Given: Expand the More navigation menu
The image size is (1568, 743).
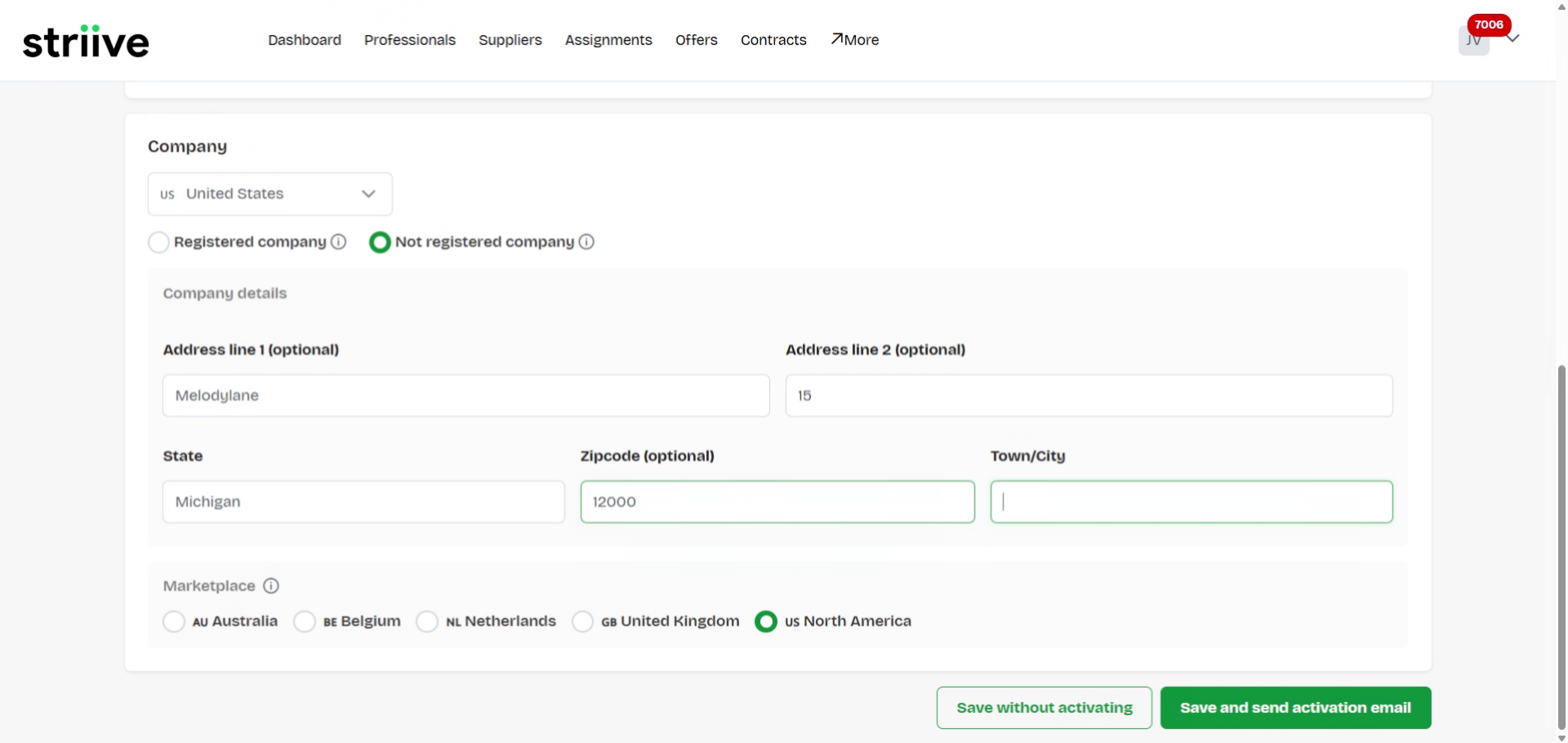Looking at the screenshot, I should pos(854,40).
